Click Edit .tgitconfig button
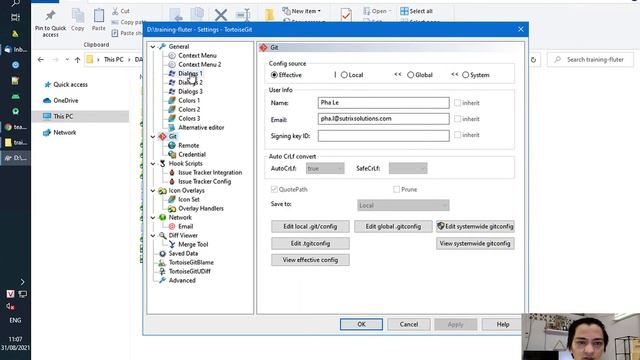Viewport: 640px width, 360px height. click(310, 244)
